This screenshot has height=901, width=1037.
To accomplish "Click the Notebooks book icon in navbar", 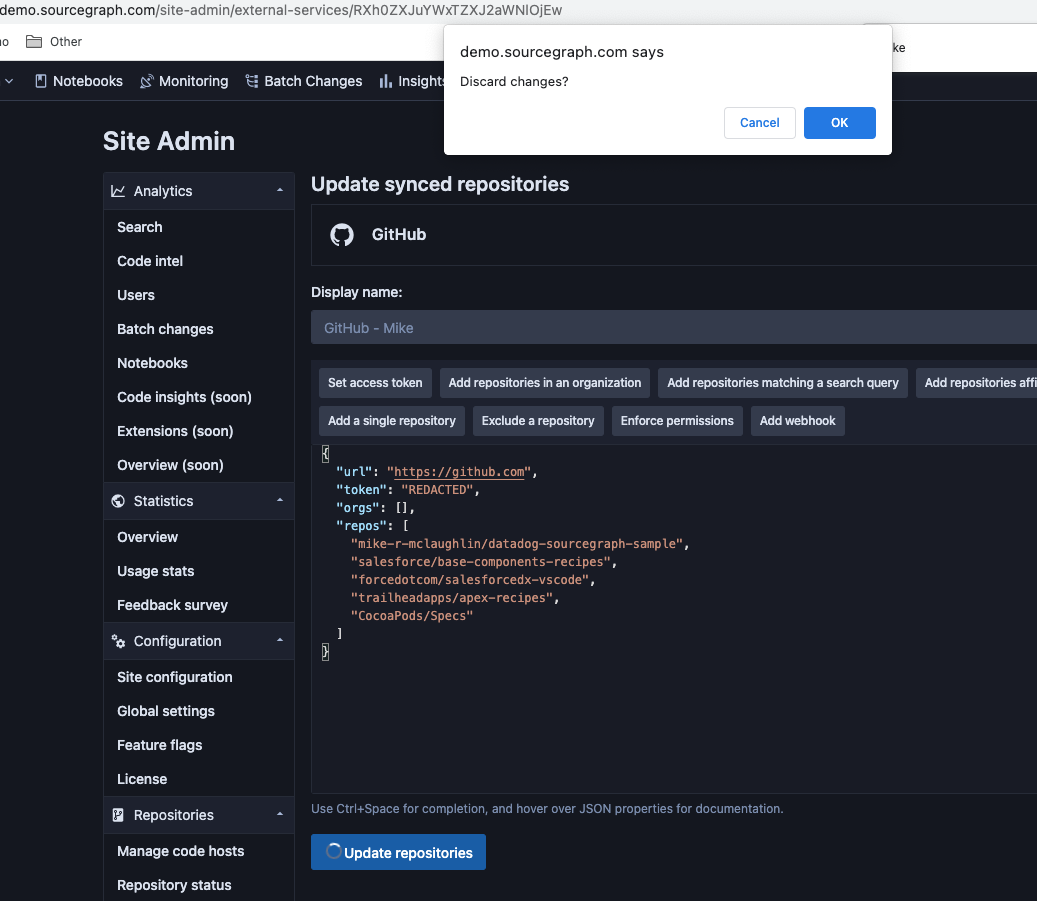I will [x=41, y=81].
